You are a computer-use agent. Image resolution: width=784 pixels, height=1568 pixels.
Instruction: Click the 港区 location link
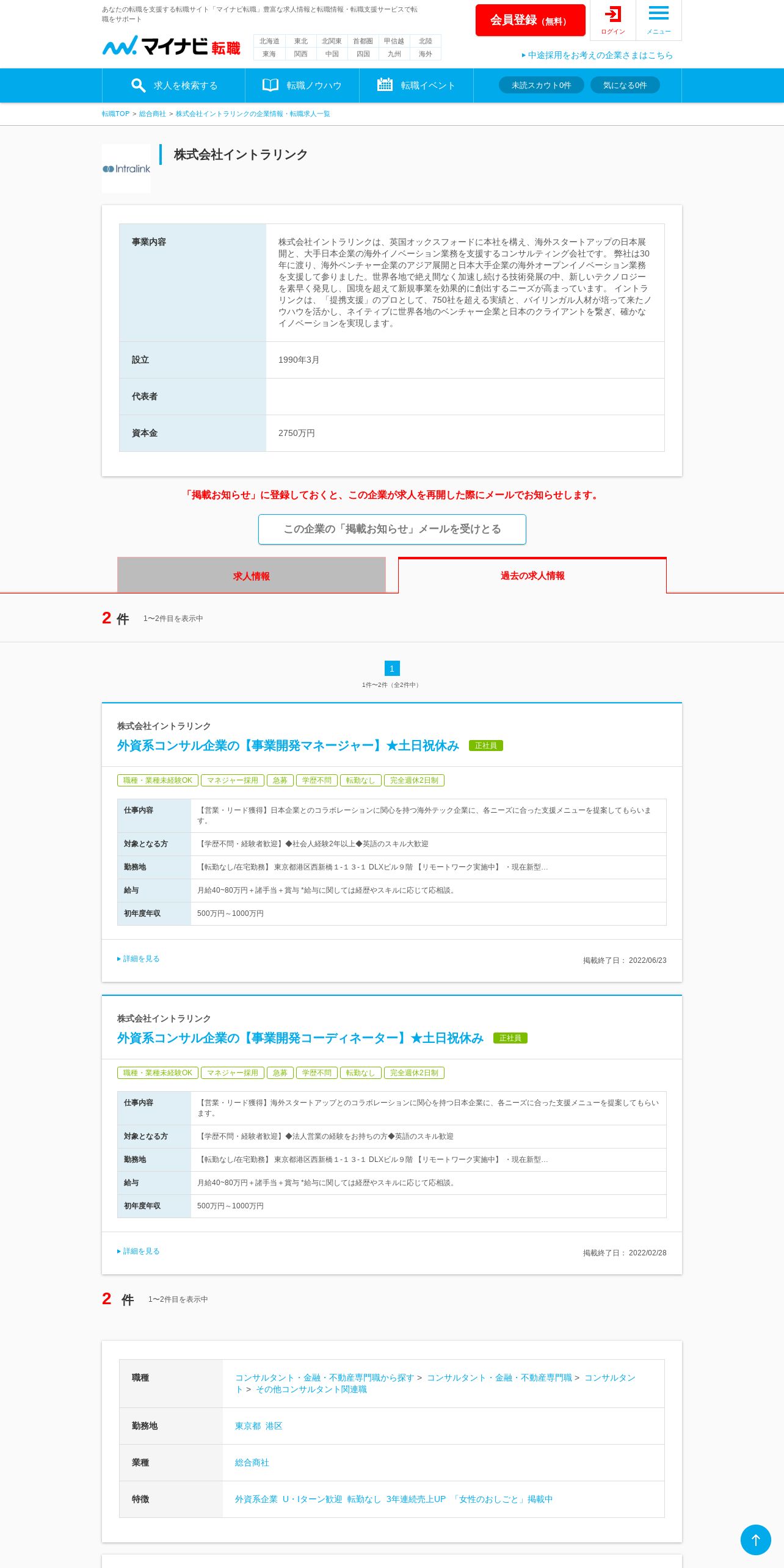tap(274, 1426)
